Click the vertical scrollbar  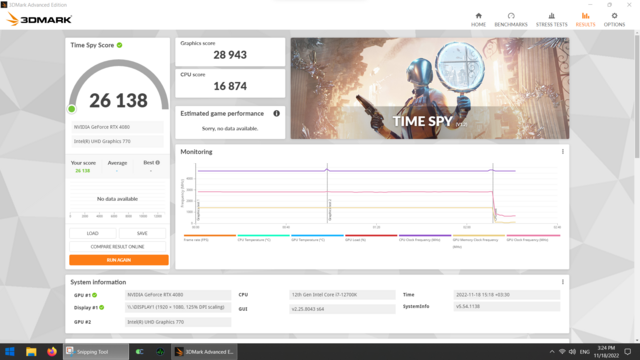tap(637, 96)
